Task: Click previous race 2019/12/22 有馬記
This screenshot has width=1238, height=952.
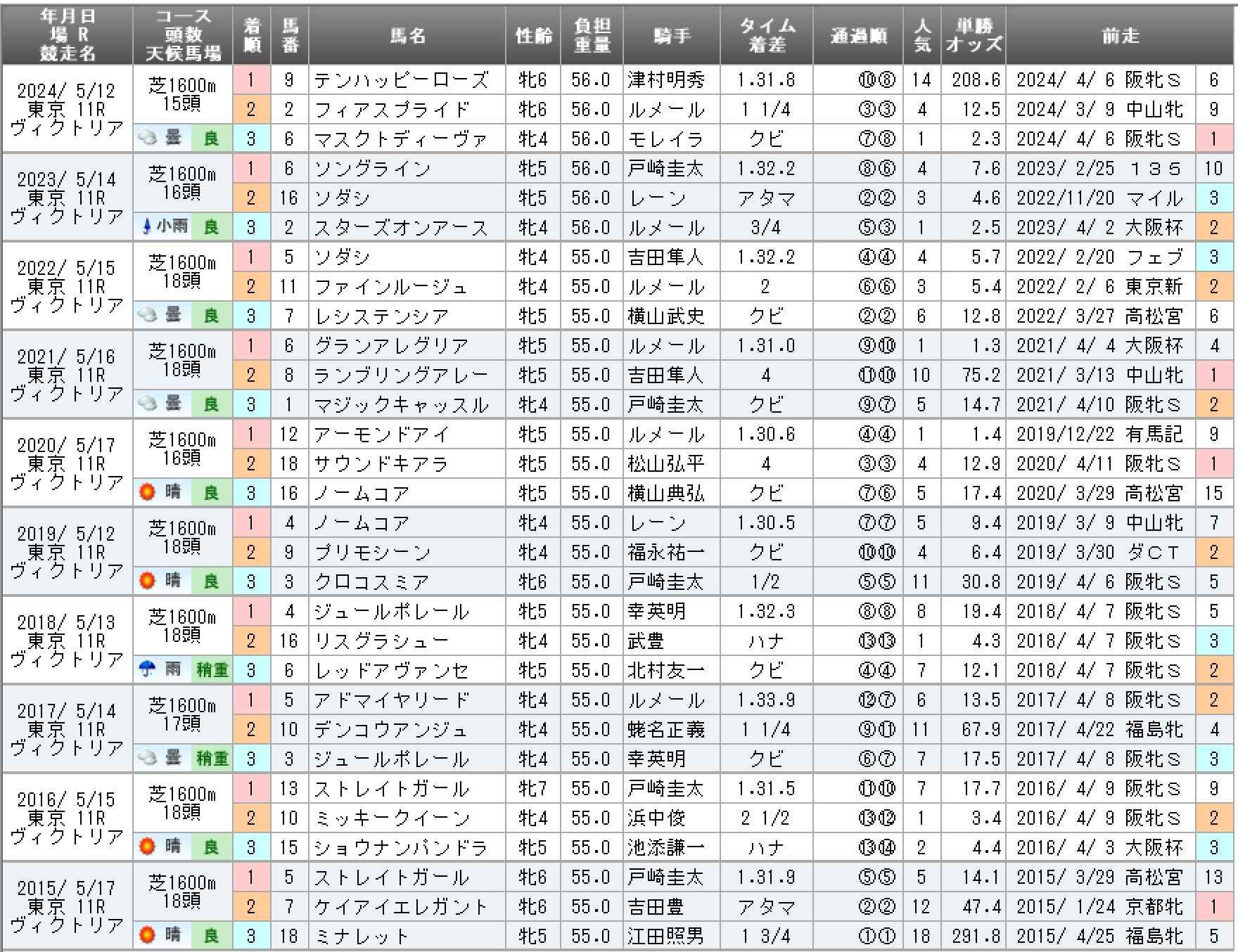Action: pyautogui.click(x=1099, y=435)
